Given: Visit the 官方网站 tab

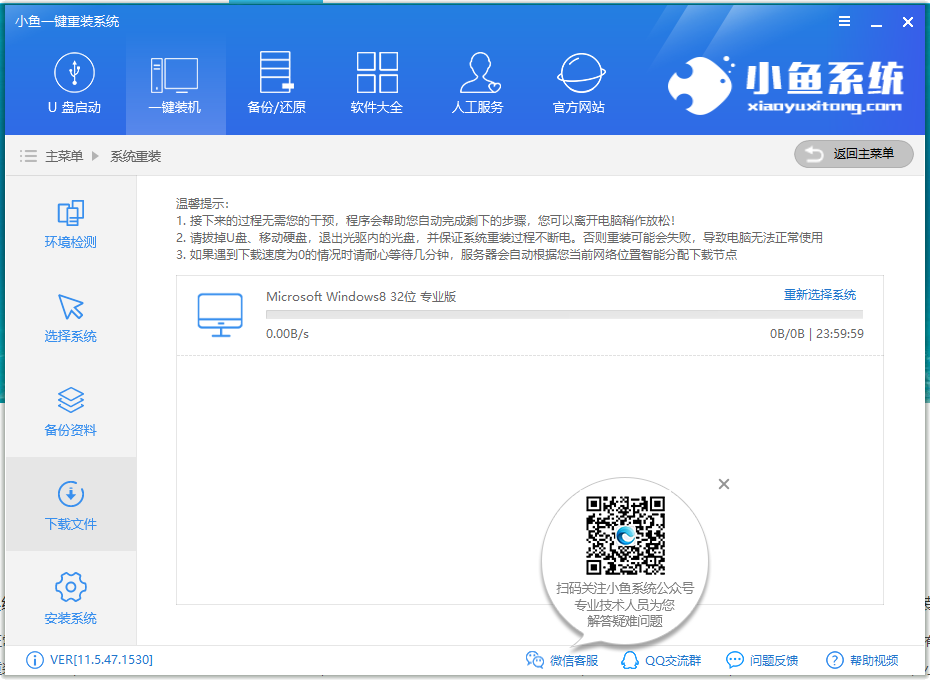Looking at the screenshot, I should tap(579, 84).
